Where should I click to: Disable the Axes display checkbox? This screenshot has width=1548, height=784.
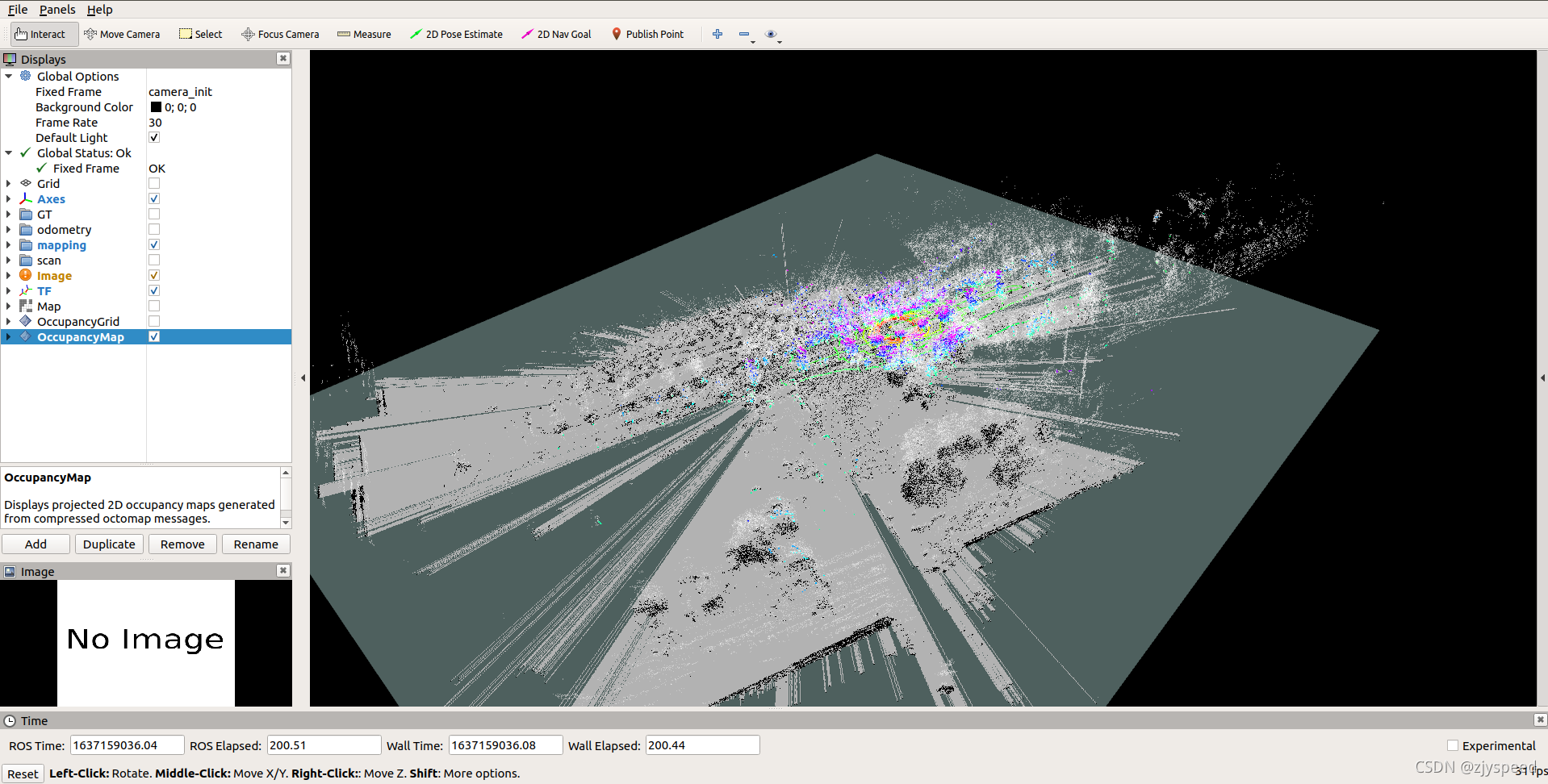point(154,198)
